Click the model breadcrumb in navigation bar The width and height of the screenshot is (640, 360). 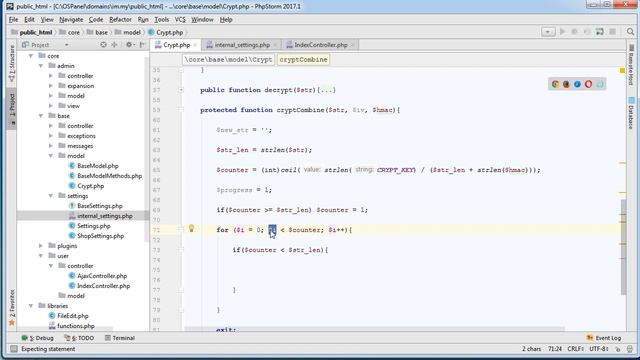coord(128,32)
